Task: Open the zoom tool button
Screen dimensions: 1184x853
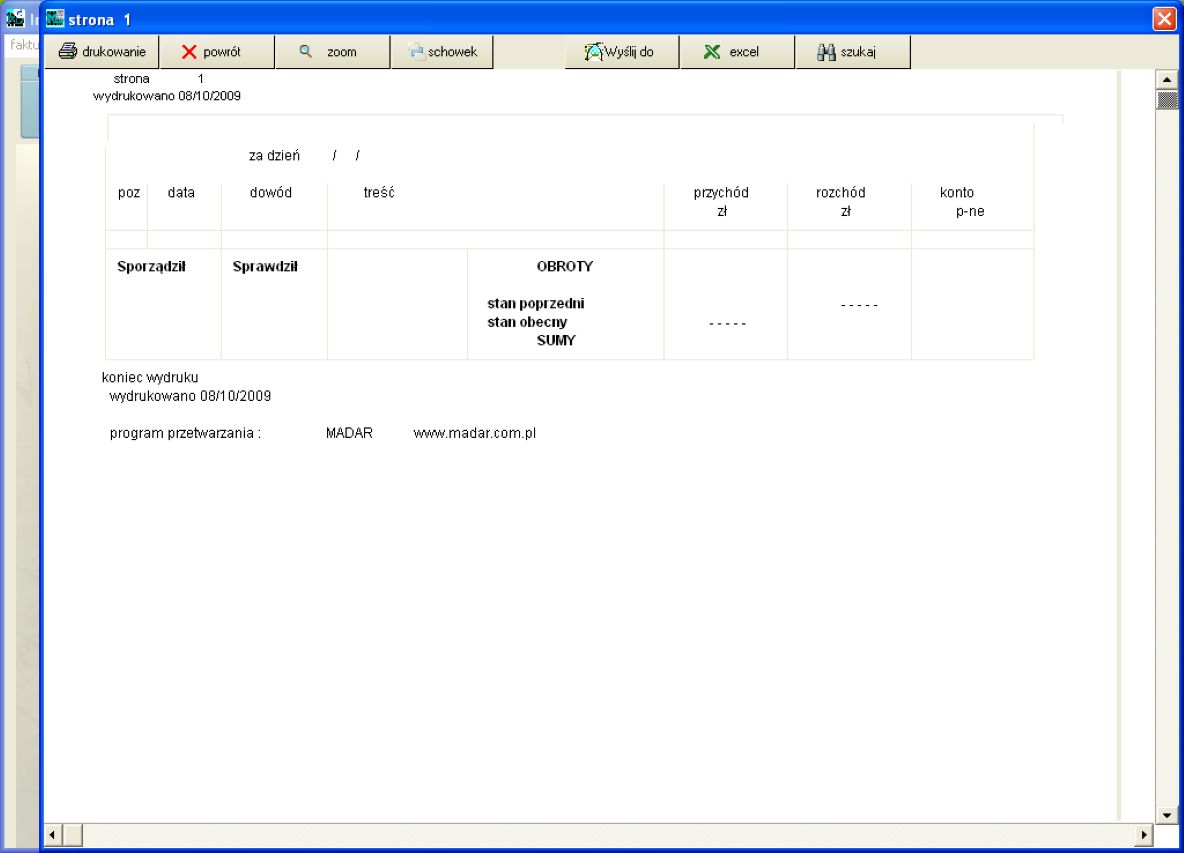Action: (333, 51)
